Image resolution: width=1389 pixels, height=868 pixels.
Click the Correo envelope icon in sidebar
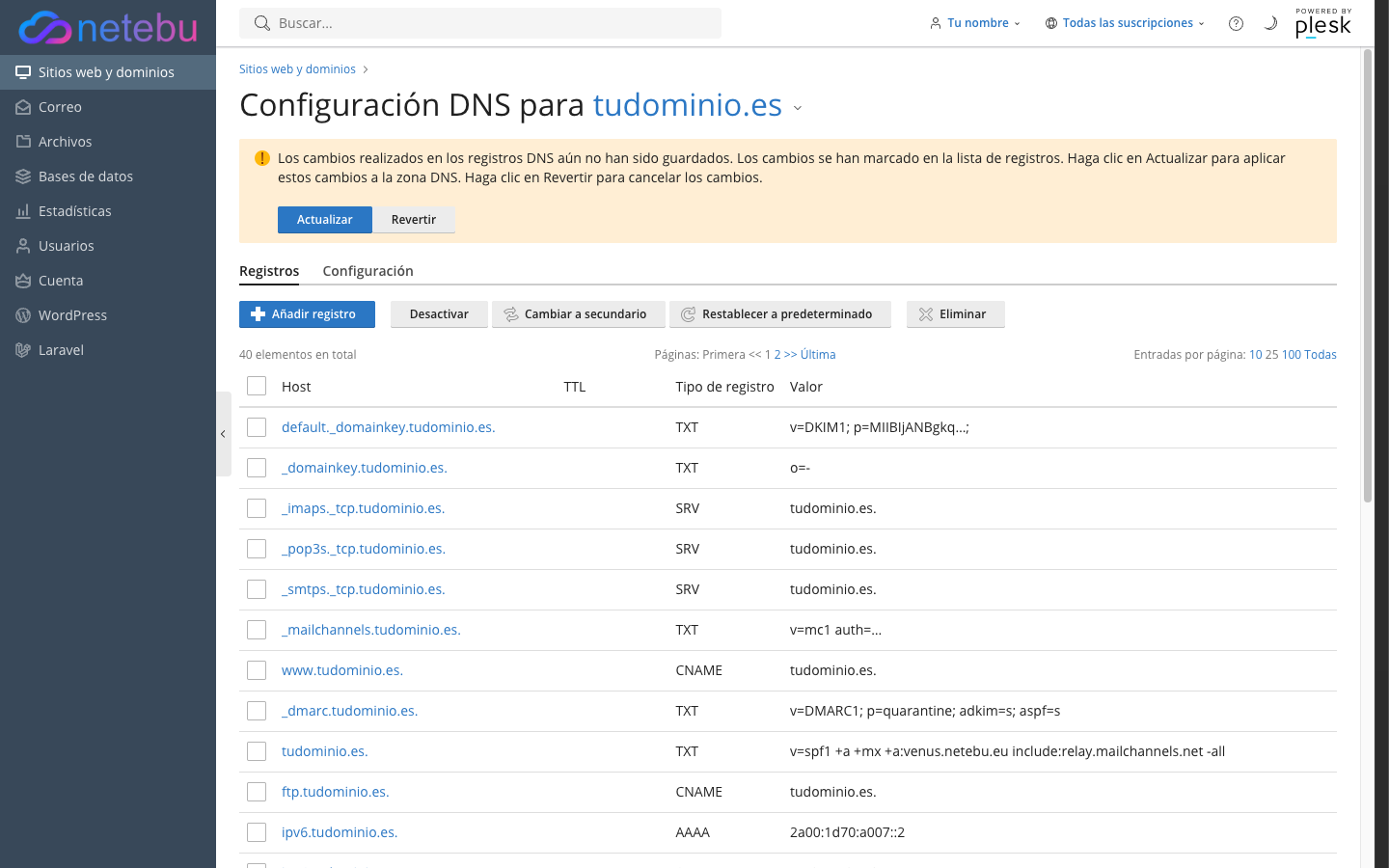coord(23,107)
